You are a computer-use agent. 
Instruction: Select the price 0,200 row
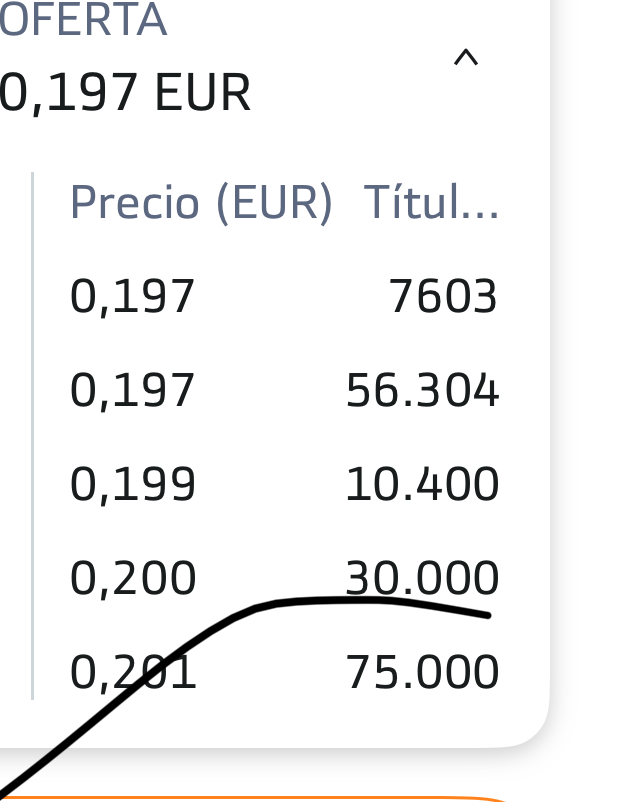[284, 578]
